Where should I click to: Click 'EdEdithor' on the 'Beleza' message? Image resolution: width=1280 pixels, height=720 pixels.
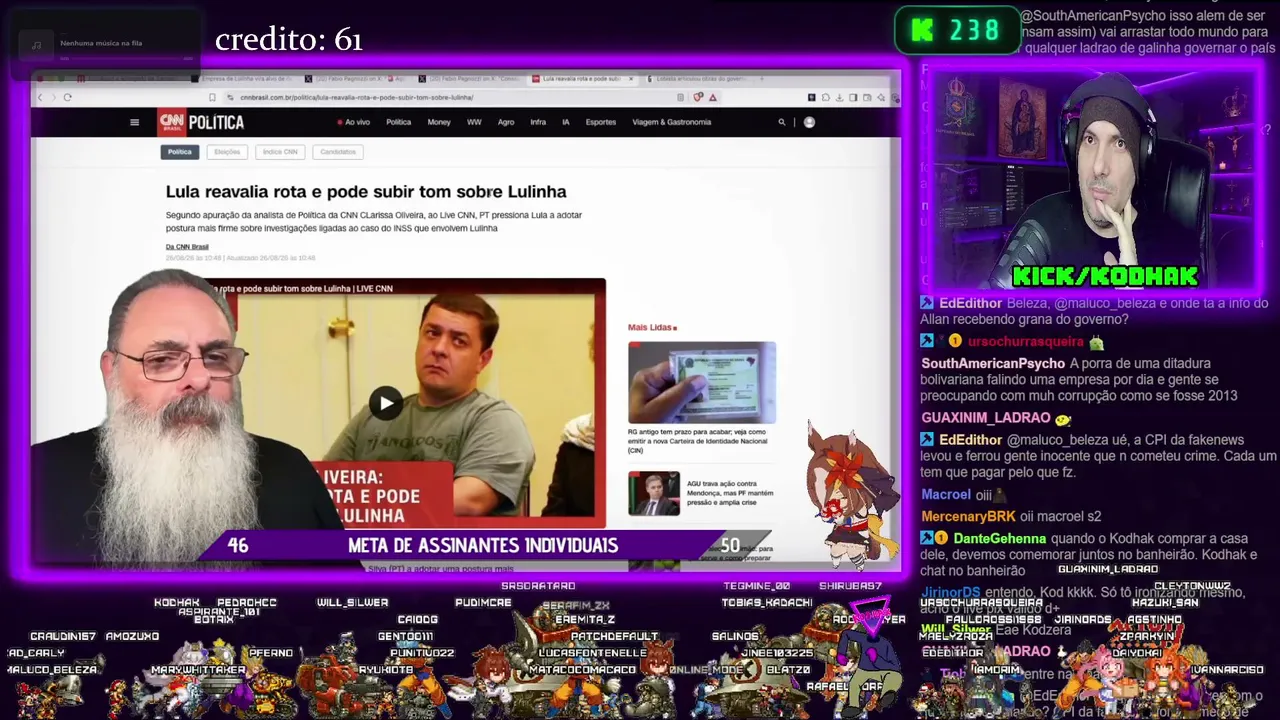(x=970, y=303)
